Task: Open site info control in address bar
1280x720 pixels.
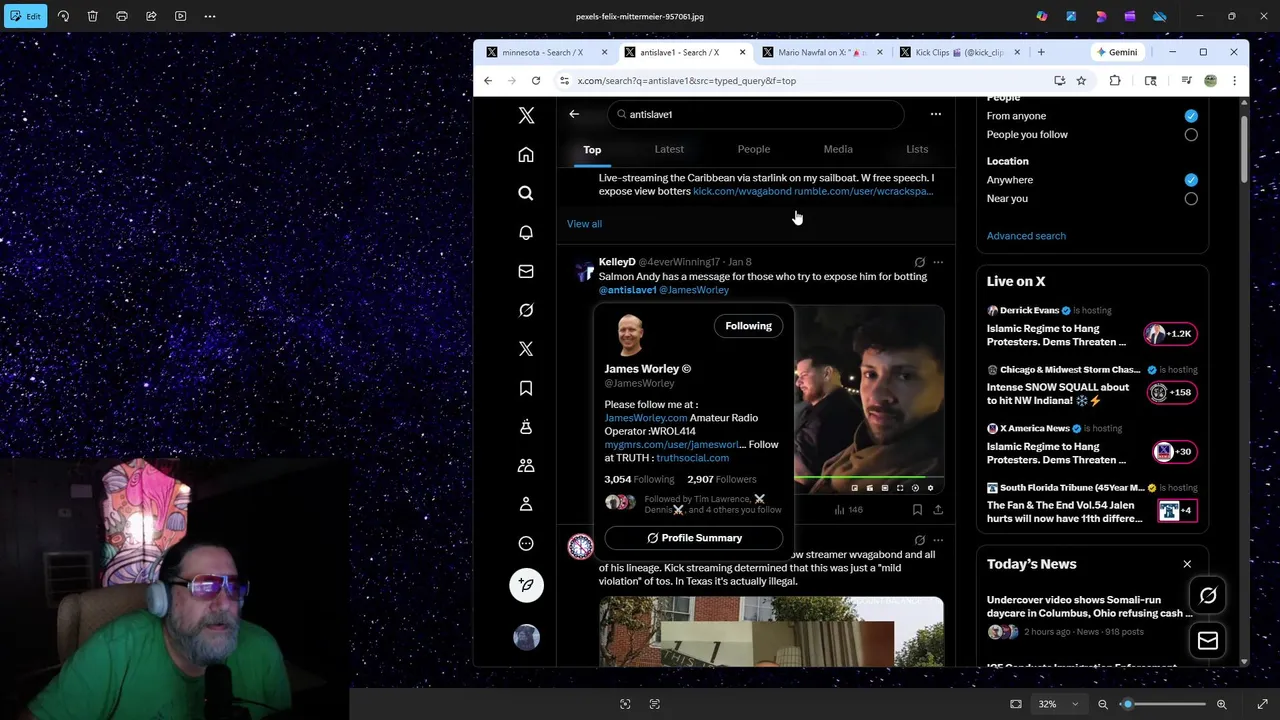Action: [564, 81]
